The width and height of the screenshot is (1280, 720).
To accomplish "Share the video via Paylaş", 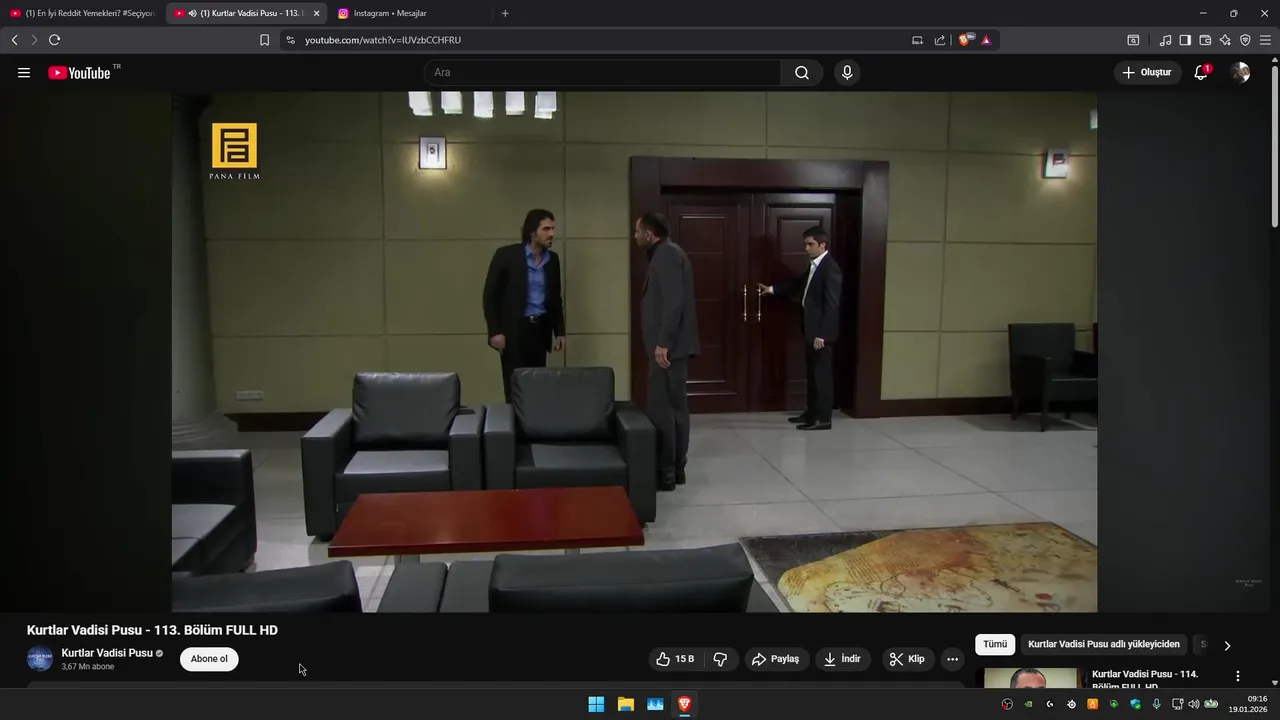I will click(x=776, y=659).
